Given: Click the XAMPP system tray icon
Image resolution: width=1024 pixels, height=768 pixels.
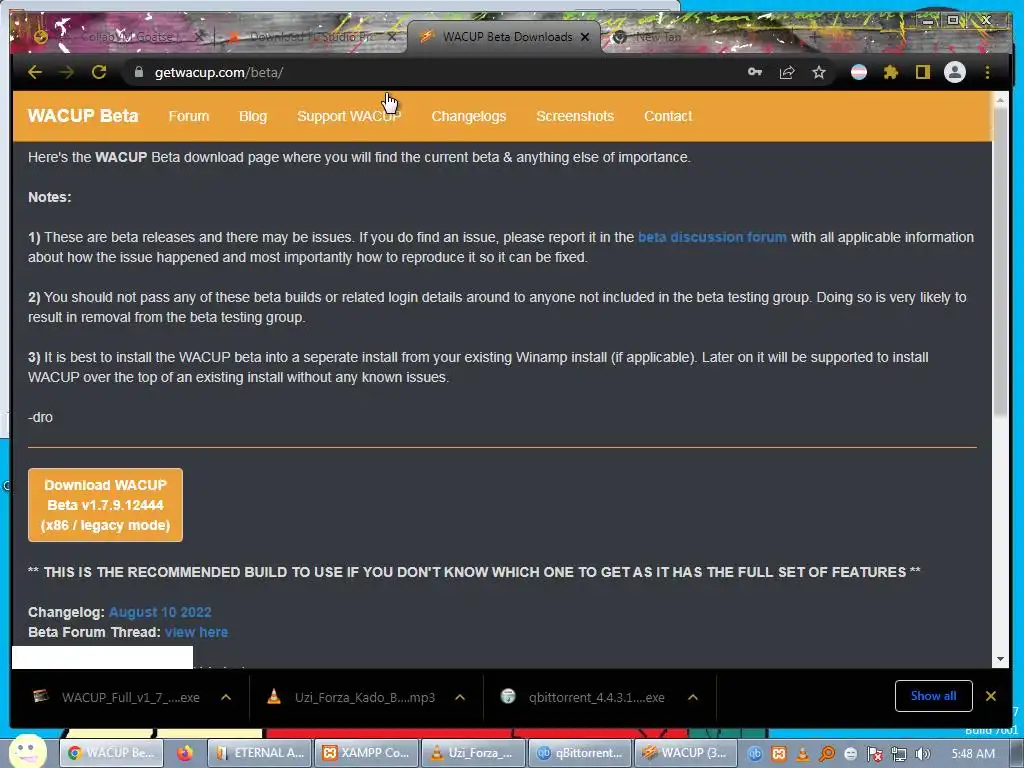Looking at the screenshot, I should [x=779, y=754].
